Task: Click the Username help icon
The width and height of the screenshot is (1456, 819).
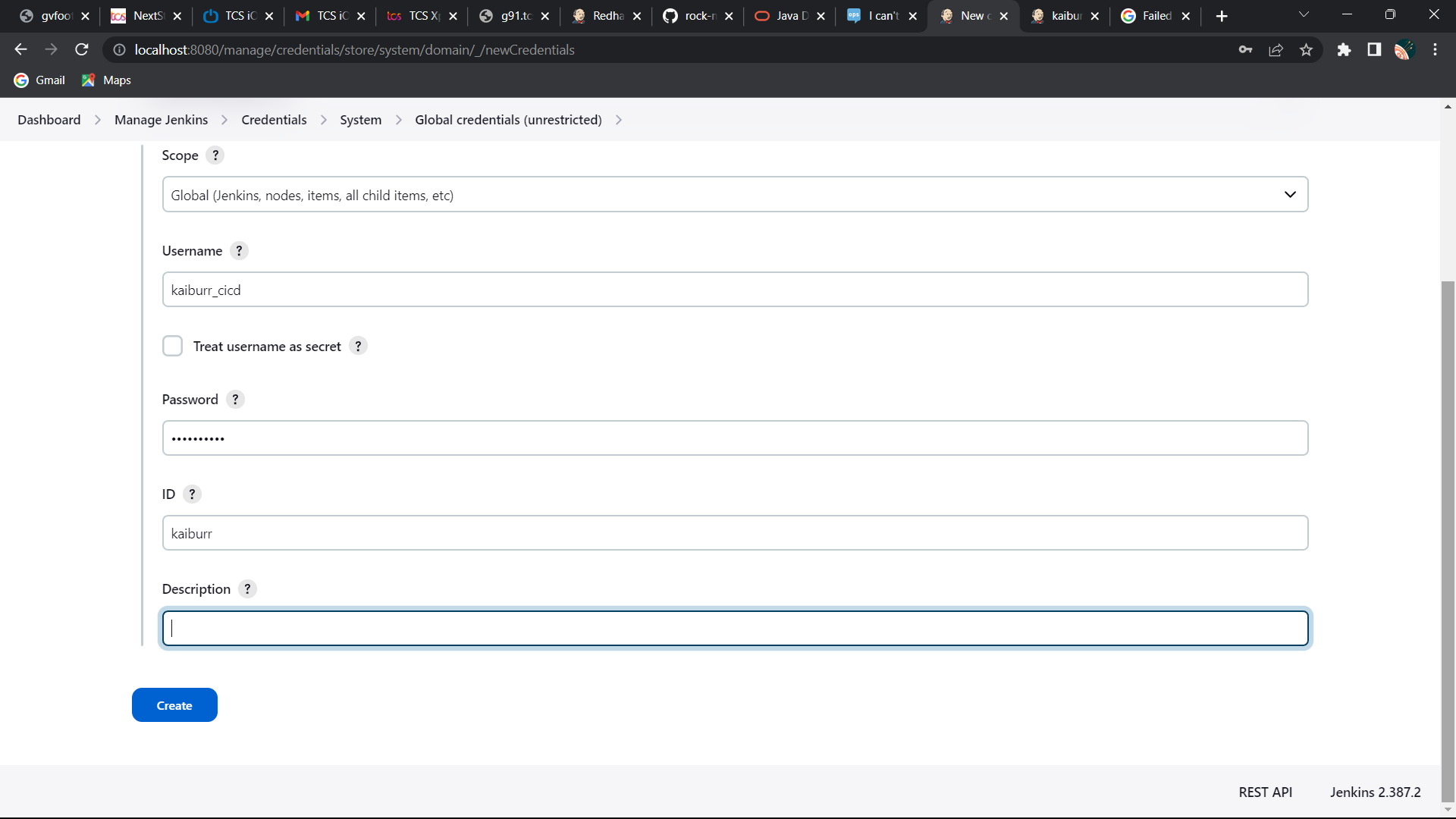Action: pyautogui.click(x=239, y=250)
